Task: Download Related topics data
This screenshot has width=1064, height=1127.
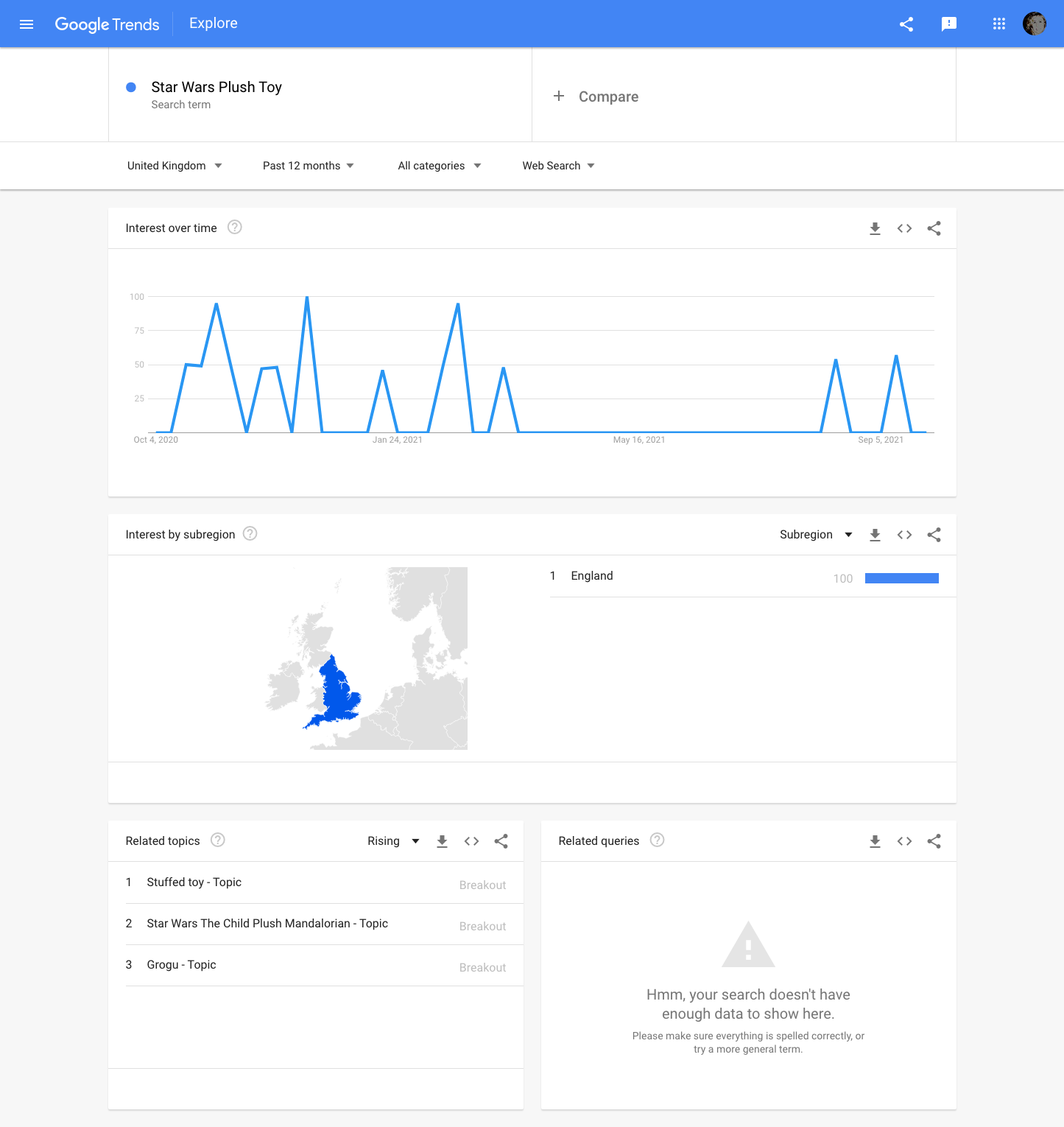Action: (x=442, y=841)
